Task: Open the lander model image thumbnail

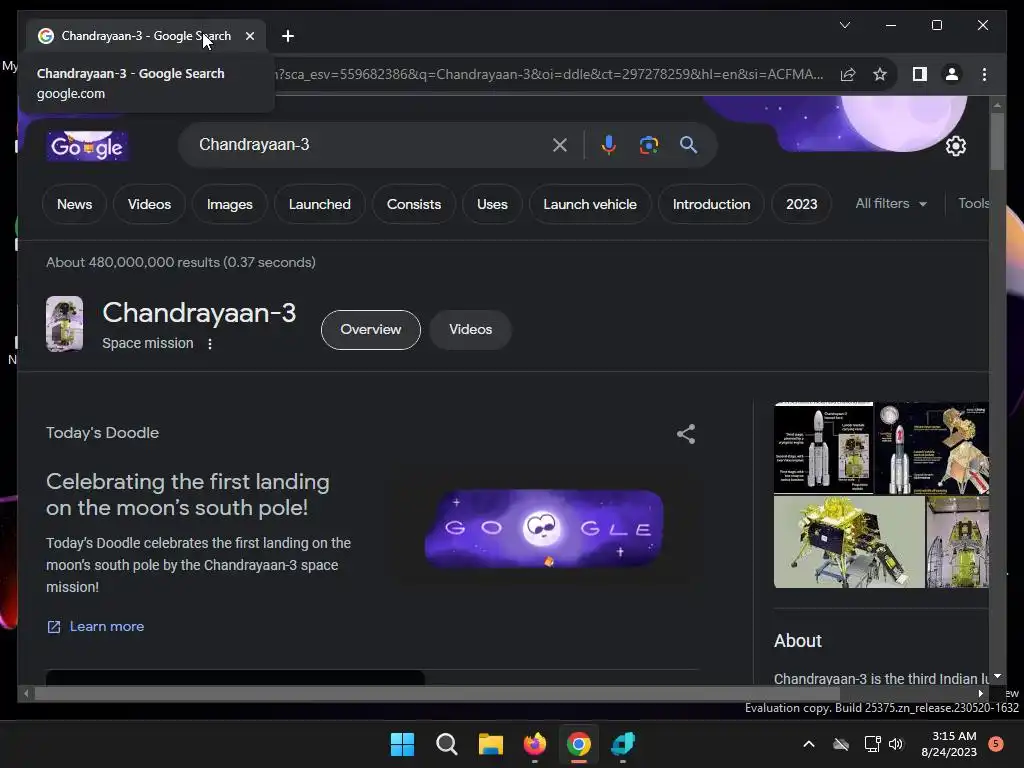Action: 849,542
